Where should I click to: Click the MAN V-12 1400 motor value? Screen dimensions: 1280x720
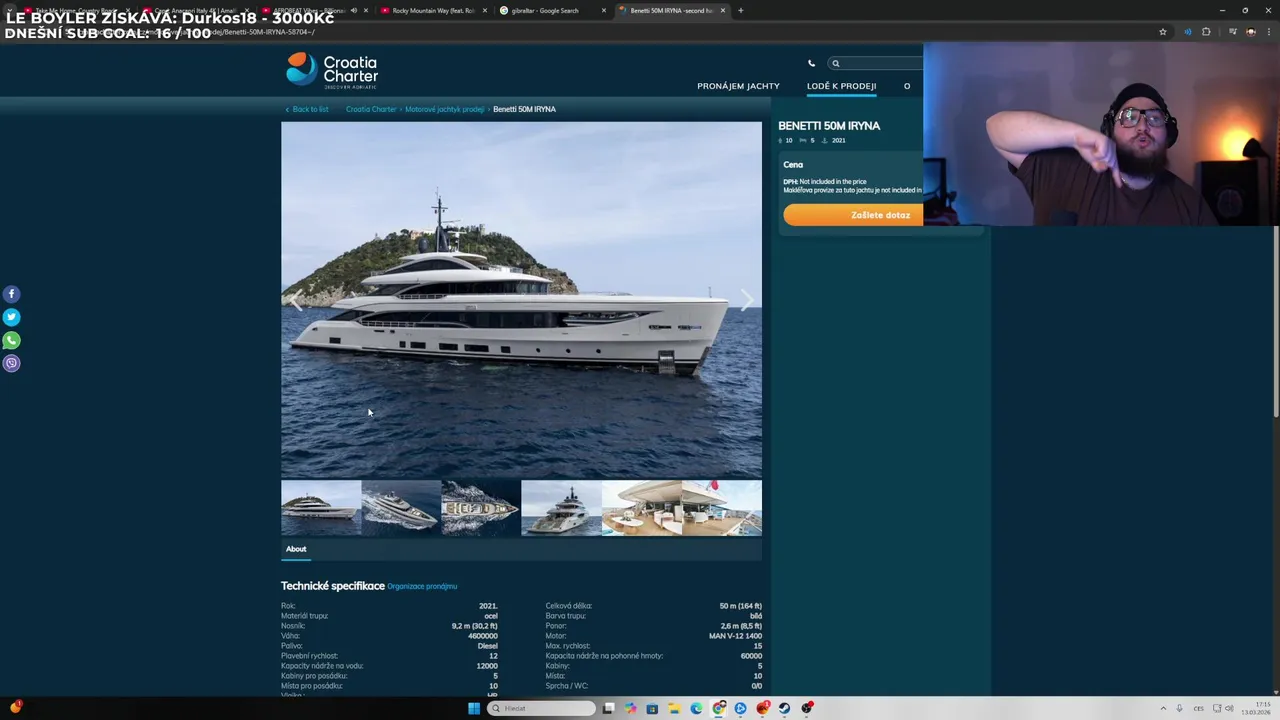[x=735, y=636]
